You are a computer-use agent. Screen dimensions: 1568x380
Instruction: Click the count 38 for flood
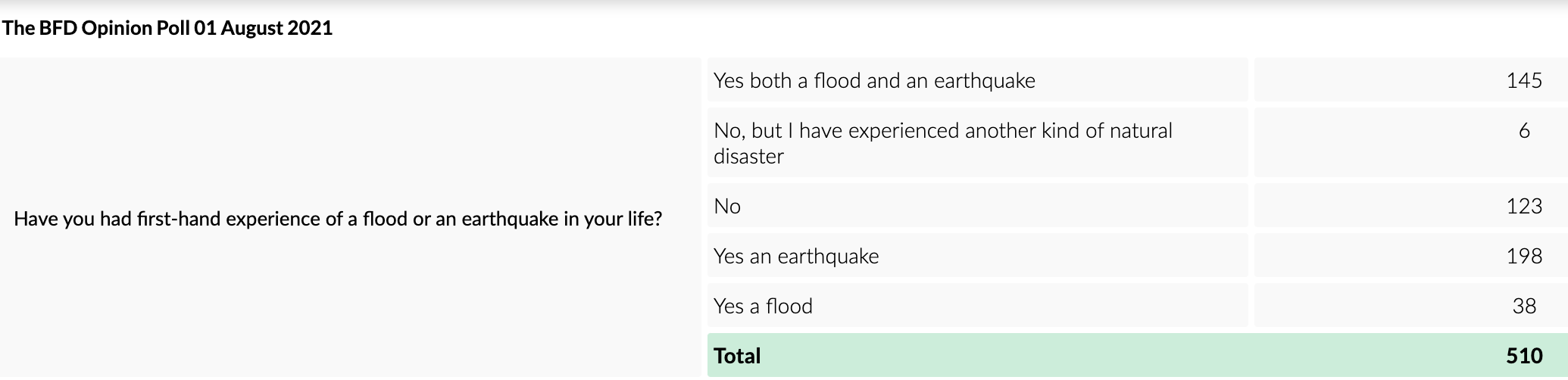pyautogui.click(x=1524, y=307)
